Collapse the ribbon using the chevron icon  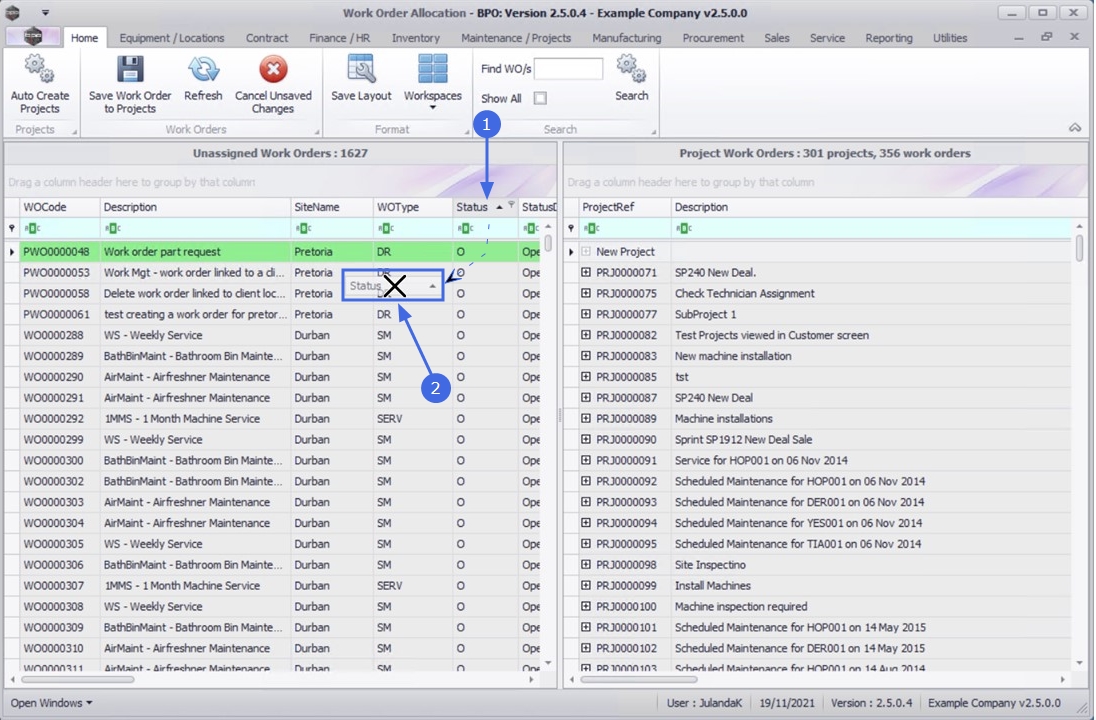[1075, 128]
